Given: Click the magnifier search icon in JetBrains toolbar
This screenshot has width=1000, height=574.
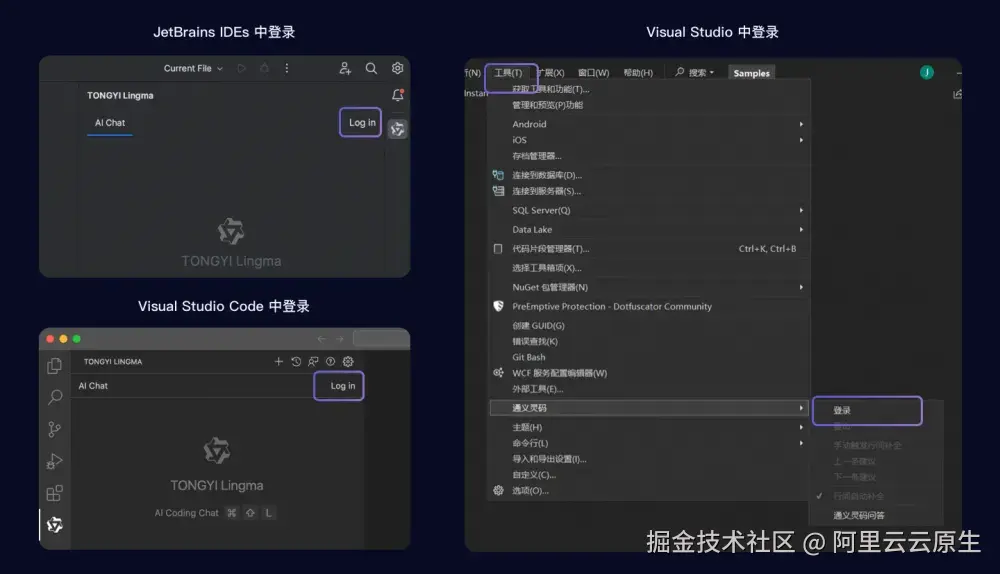Looking at the screenshot, I should pyautogui.click(x=371, y=68).
